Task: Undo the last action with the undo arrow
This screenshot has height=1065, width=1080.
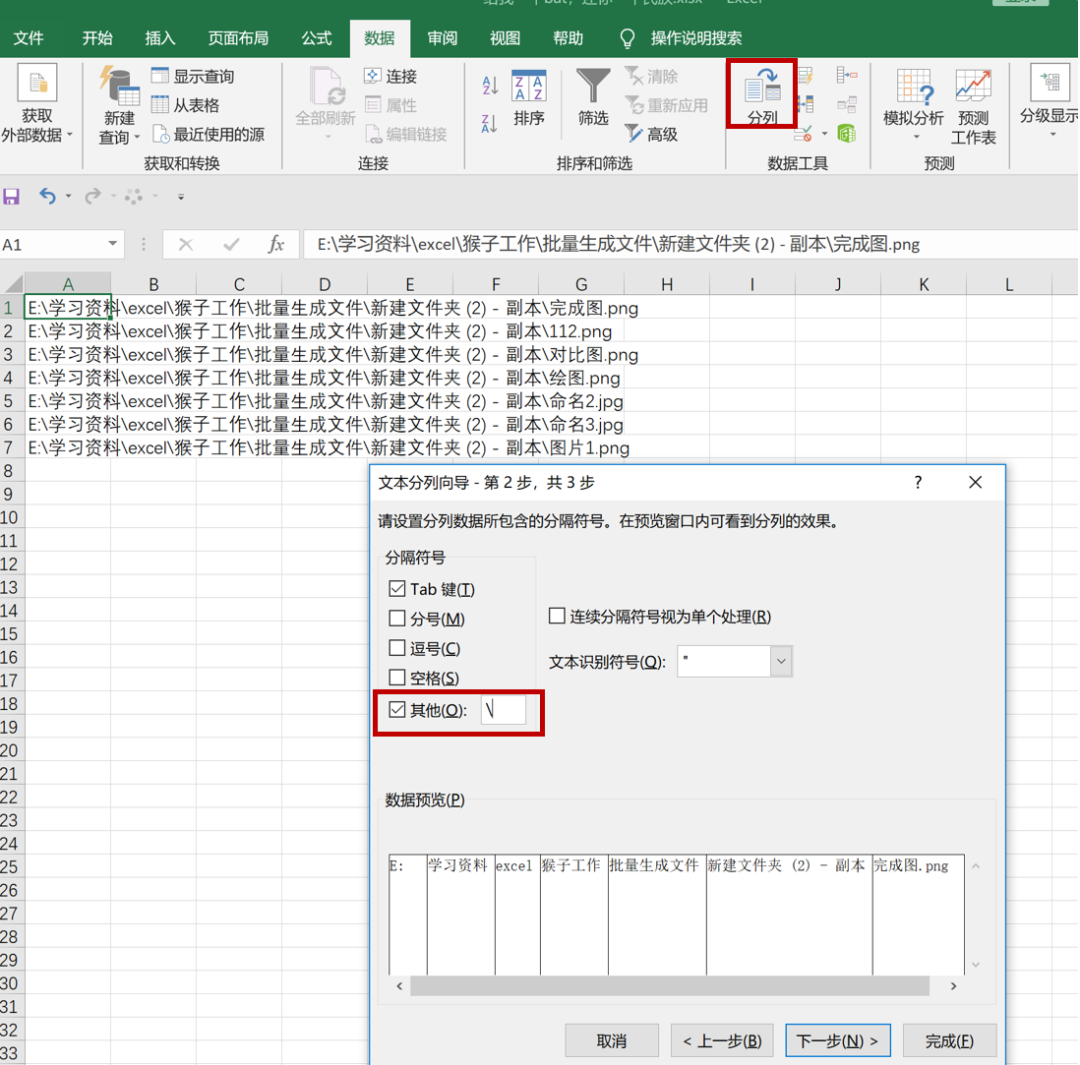Action: click(47, 197)
